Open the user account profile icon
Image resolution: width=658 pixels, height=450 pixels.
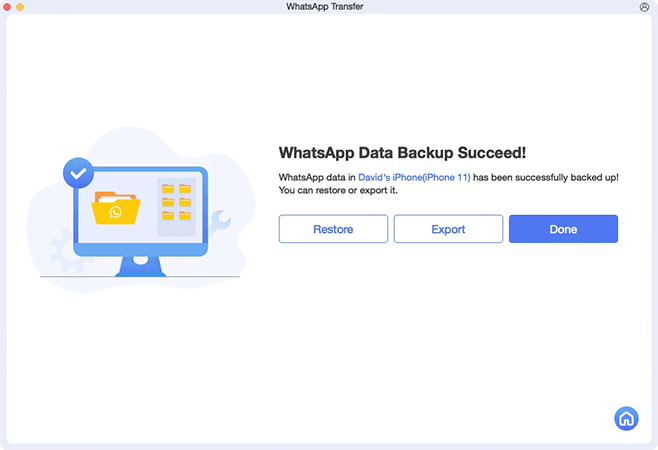point(644,7)
